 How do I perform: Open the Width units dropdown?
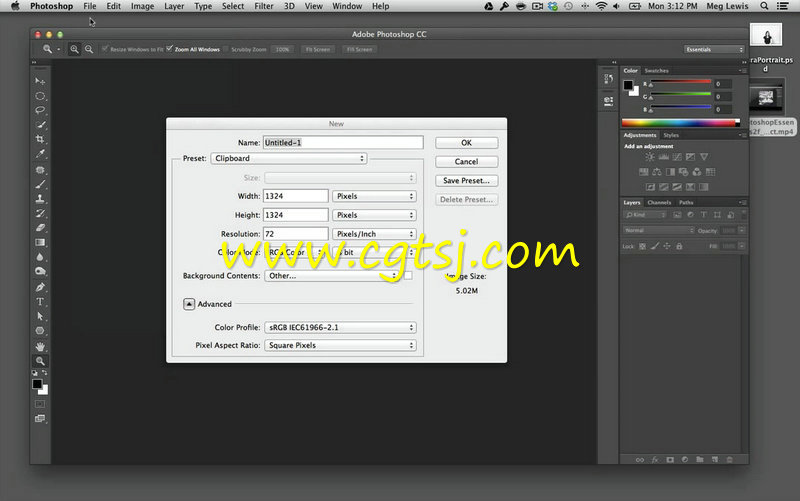coord(374,196)
